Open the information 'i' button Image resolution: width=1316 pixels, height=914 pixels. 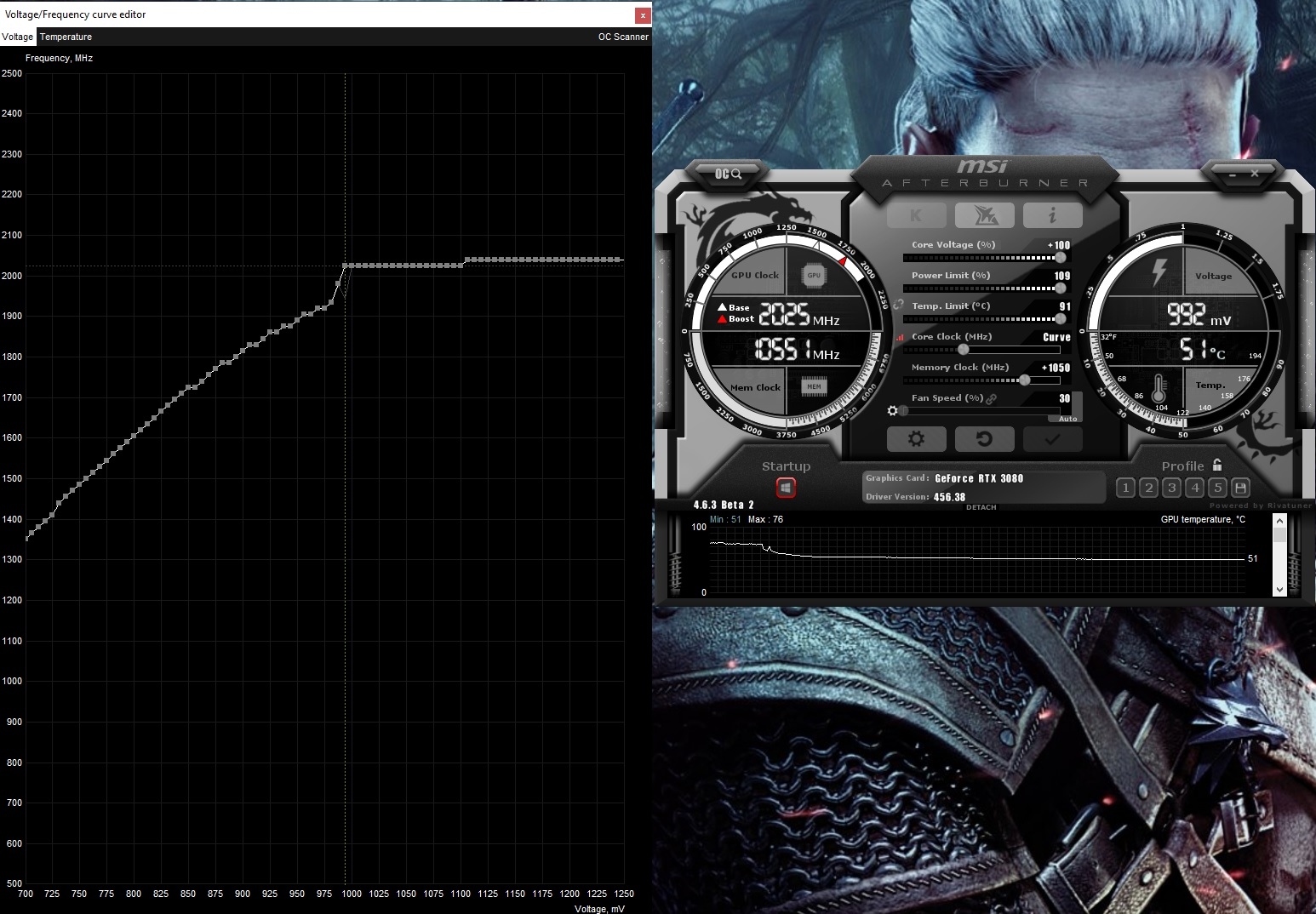coord(1053,215)
